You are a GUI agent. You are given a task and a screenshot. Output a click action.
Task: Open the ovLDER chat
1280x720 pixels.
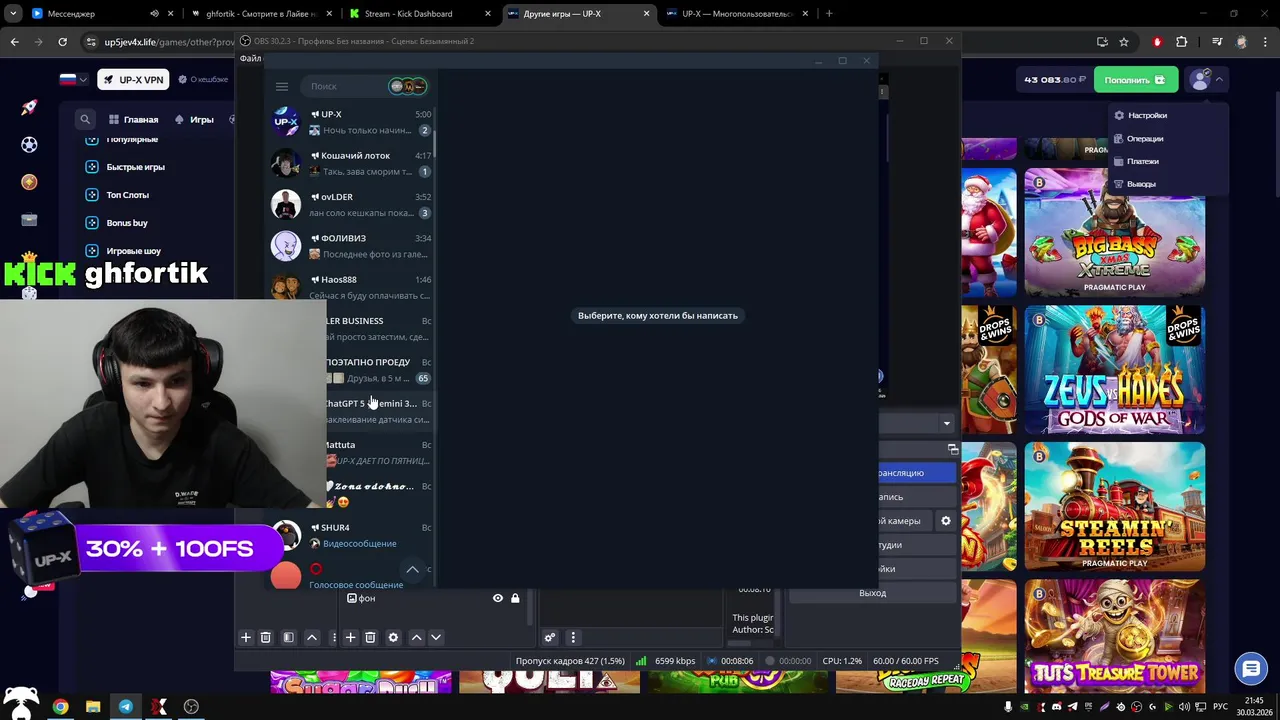pos(351,204)
